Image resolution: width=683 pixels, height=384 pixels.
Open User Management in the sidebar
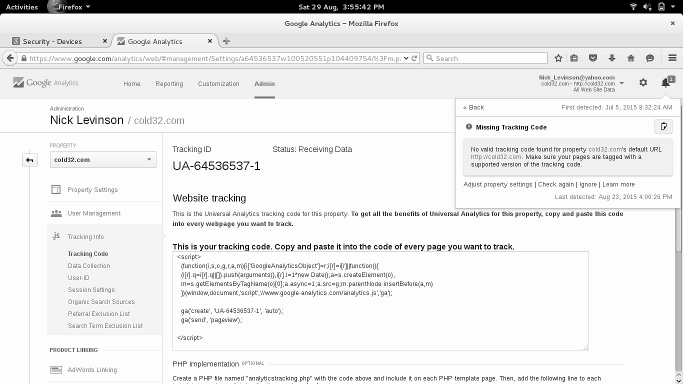click(x=94, y=213)
